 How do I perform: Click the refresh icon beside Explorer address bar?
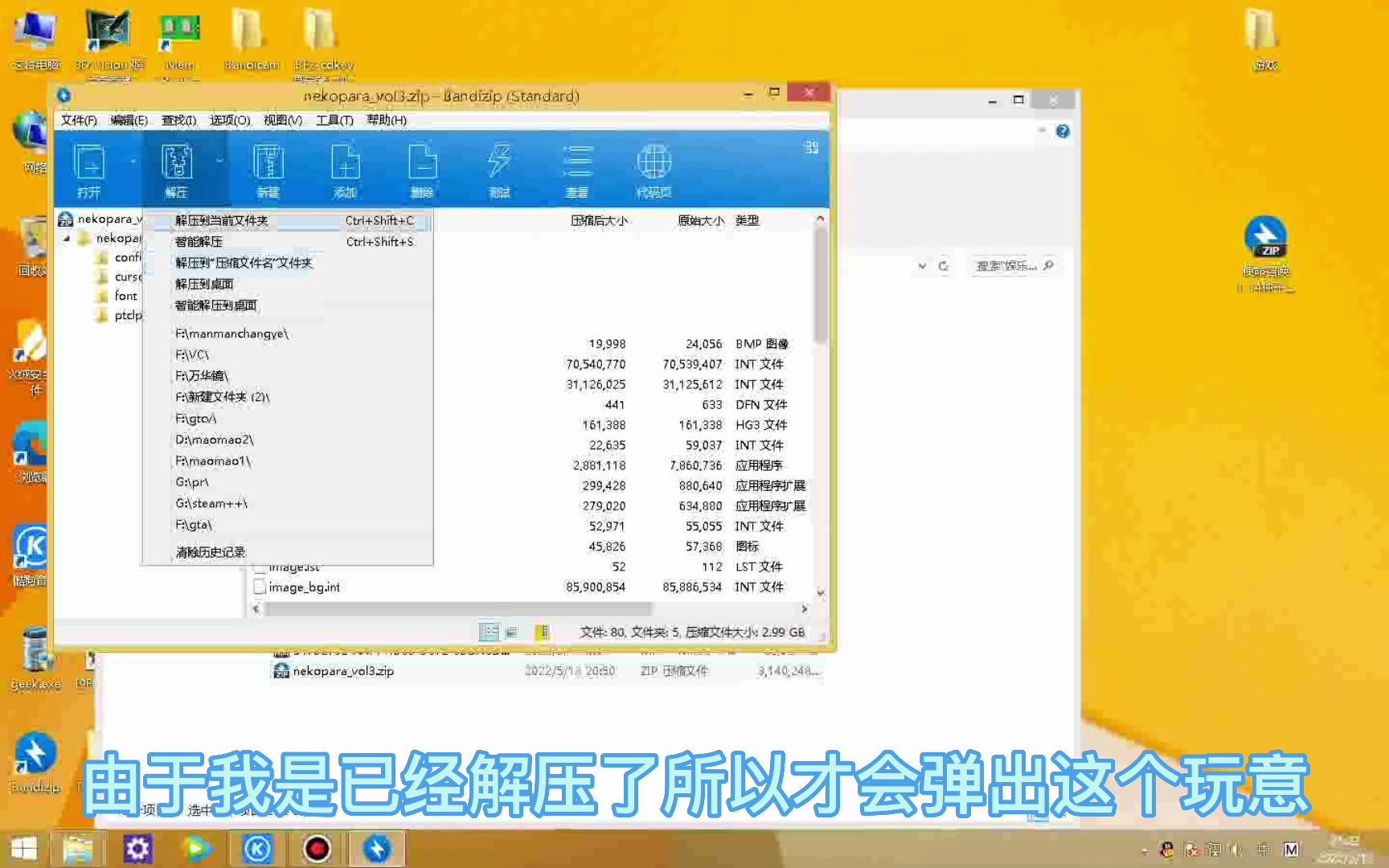click(944, 266)
